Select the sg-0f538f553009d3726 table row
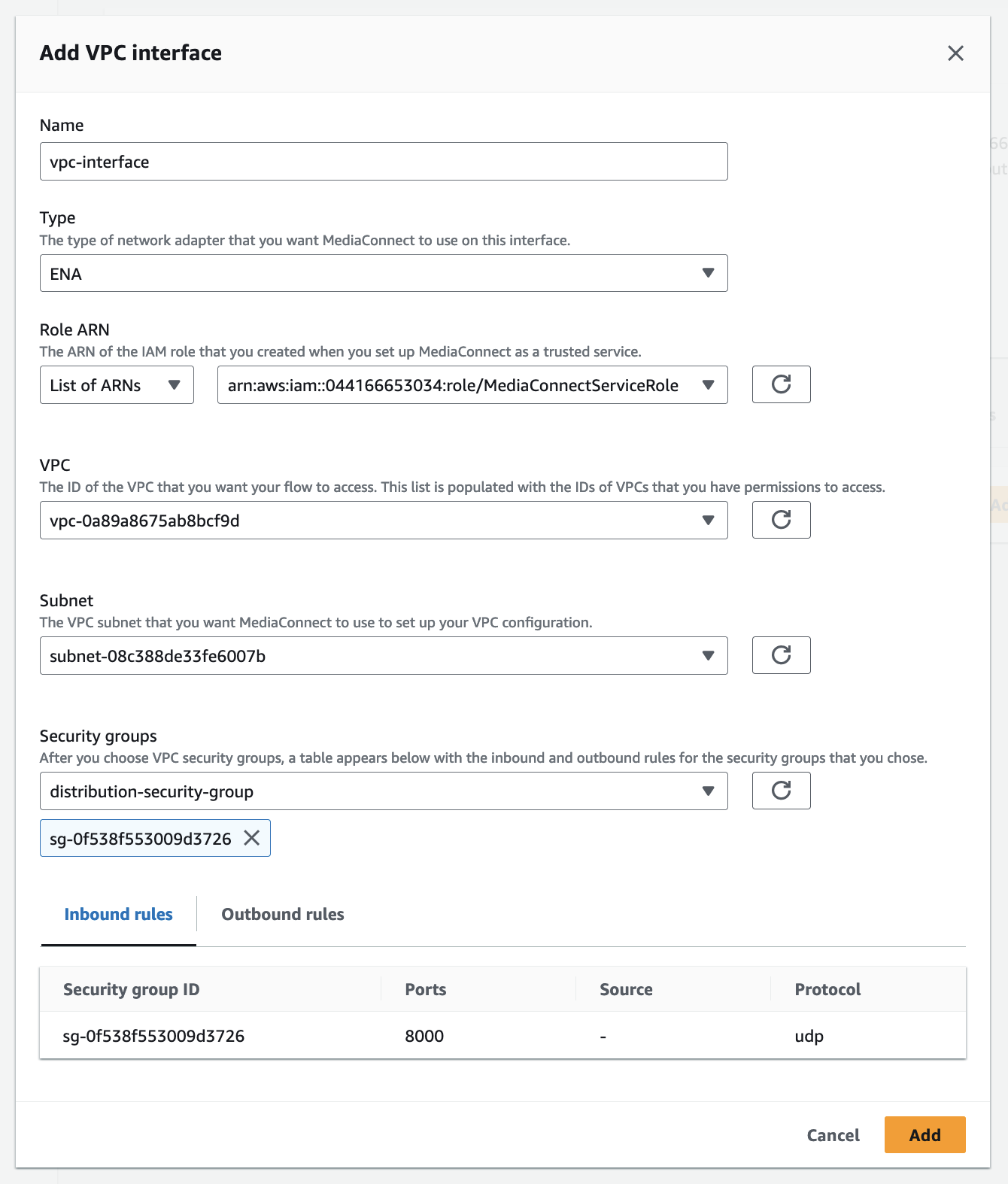Screen dimensions: 1008x1184 tap(502, 1036)
